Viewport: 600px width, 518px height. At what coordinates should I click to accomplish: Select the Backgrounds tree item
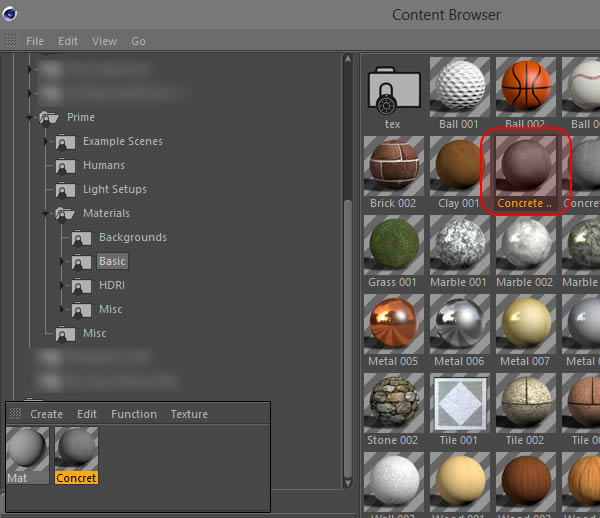(133, 237)
